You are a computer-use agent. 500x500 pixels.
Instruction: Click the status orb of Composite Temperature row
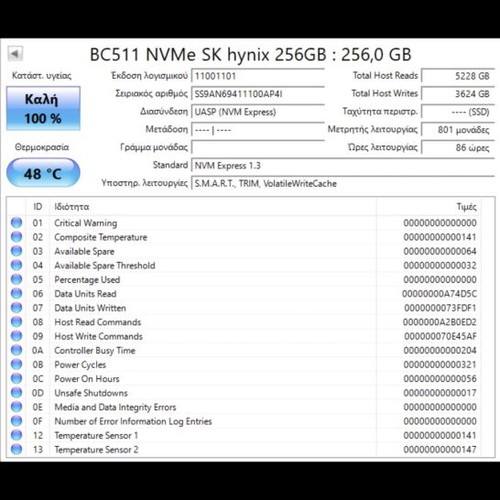click(16, 237)
